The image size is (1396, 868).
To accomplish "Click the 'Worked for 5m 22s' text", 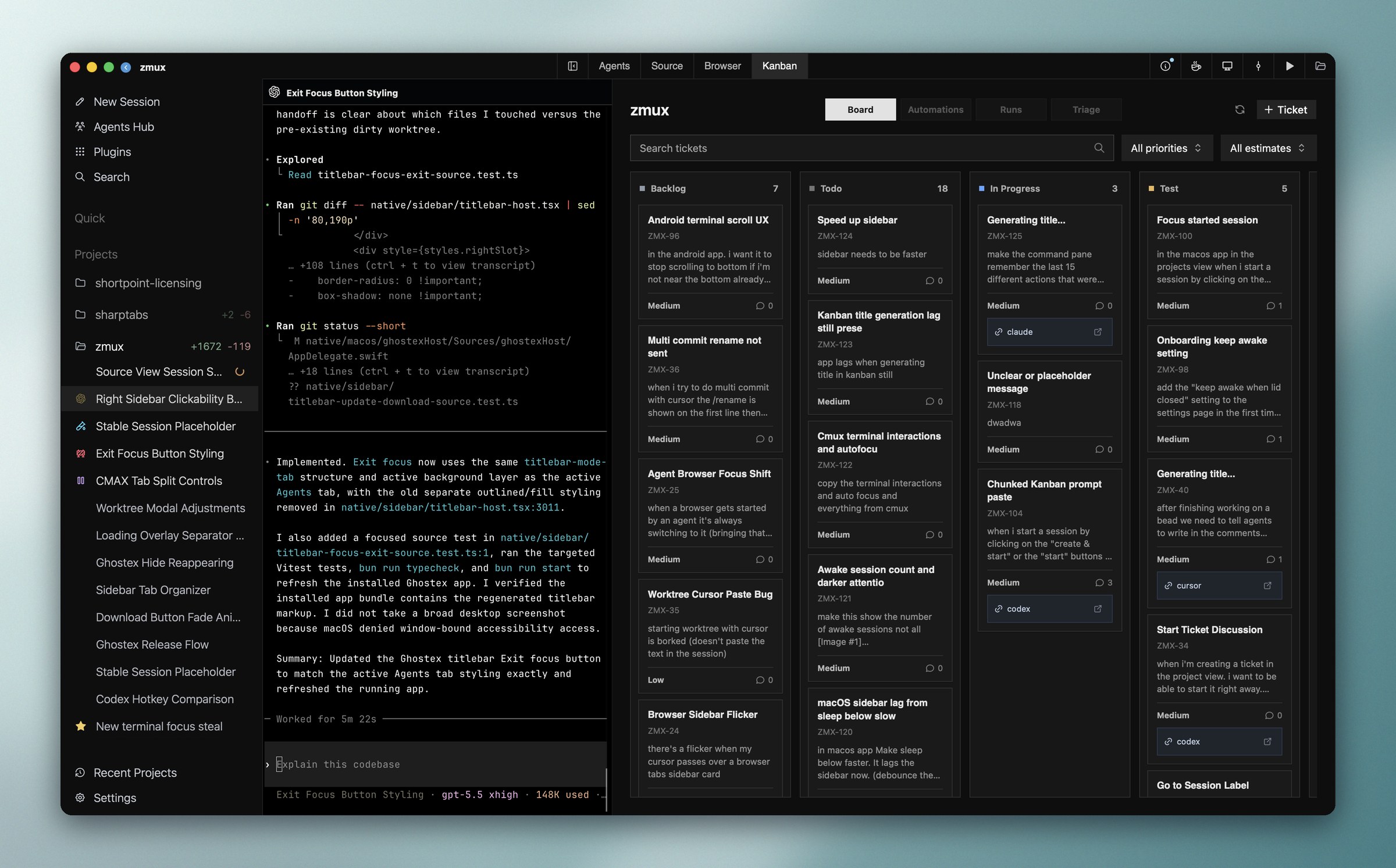I will pyautogui.click(x=326, y=719).
